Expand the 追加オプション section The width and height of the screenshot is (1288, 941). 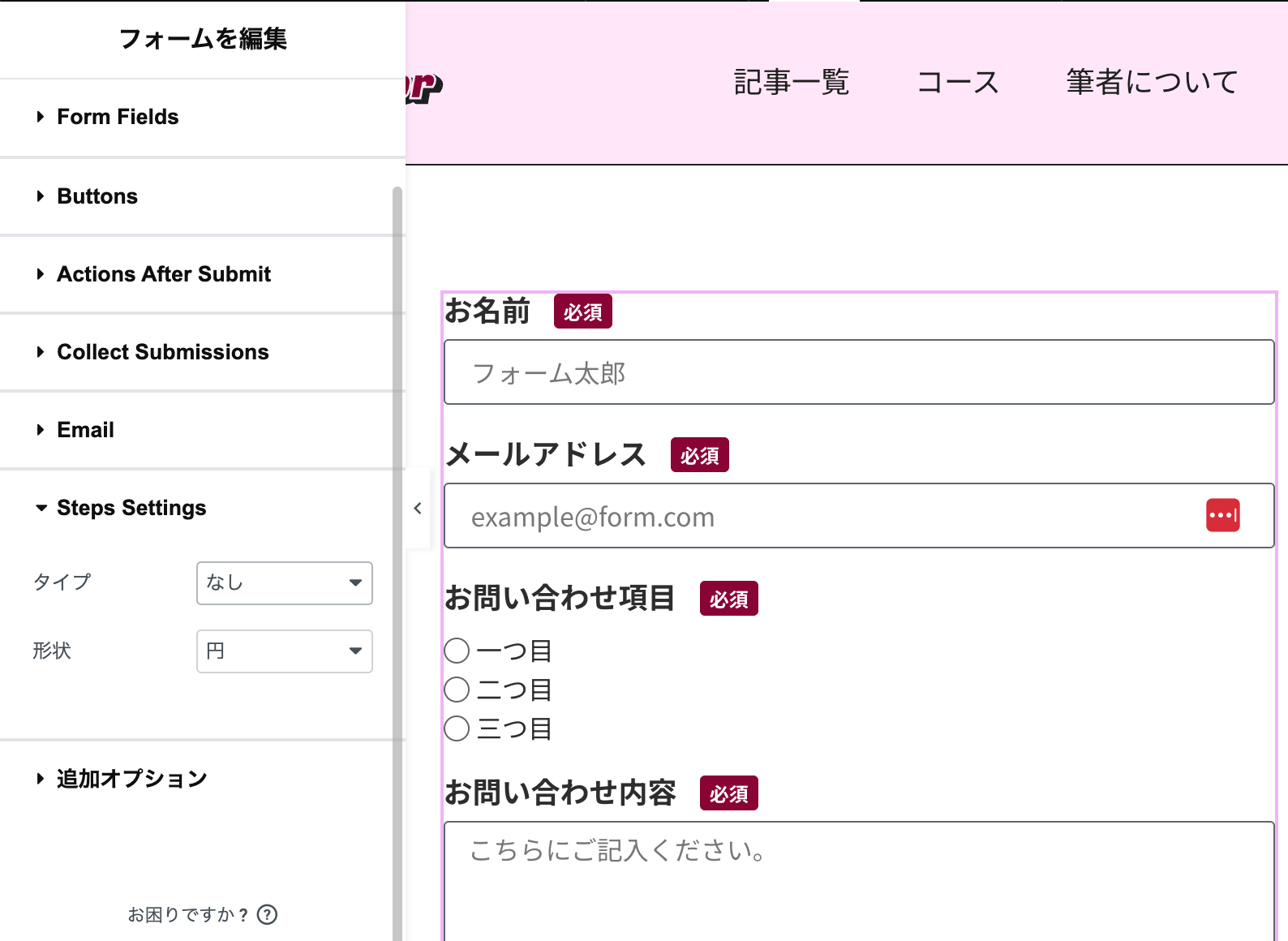(131, 779)
